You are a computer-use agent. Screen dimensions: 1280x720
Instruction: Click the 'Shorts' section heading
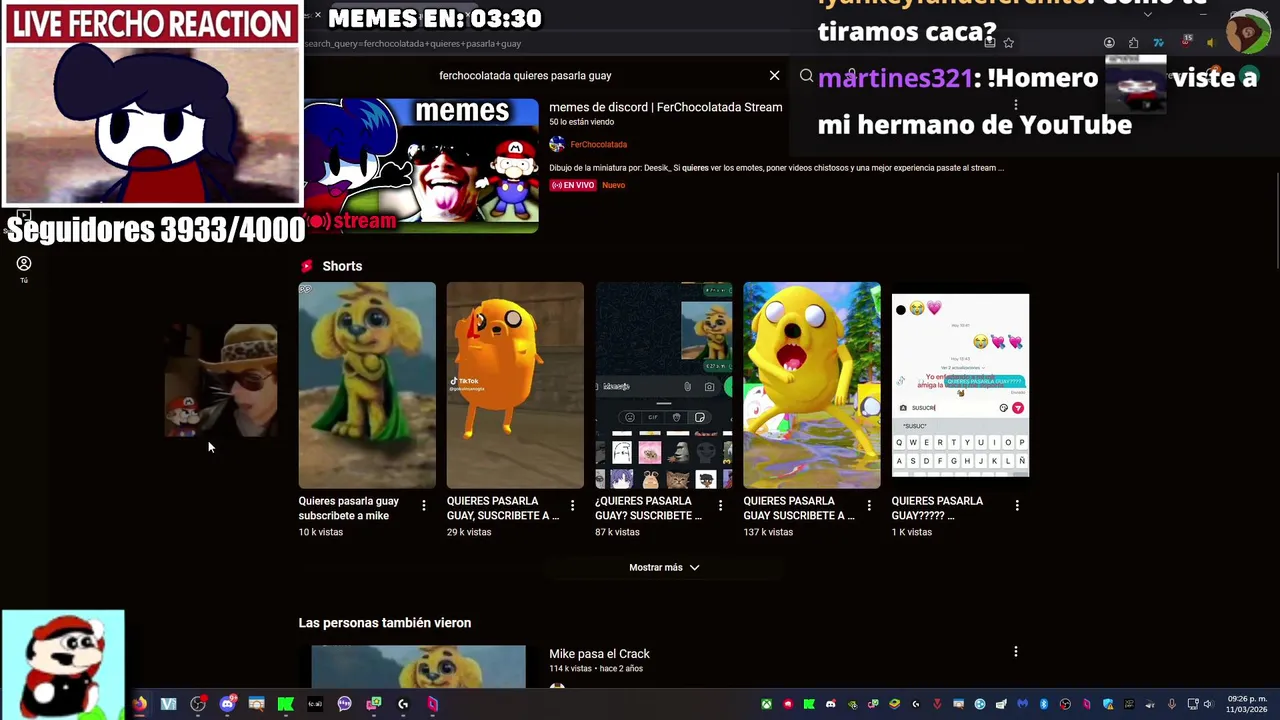point(342,266)
